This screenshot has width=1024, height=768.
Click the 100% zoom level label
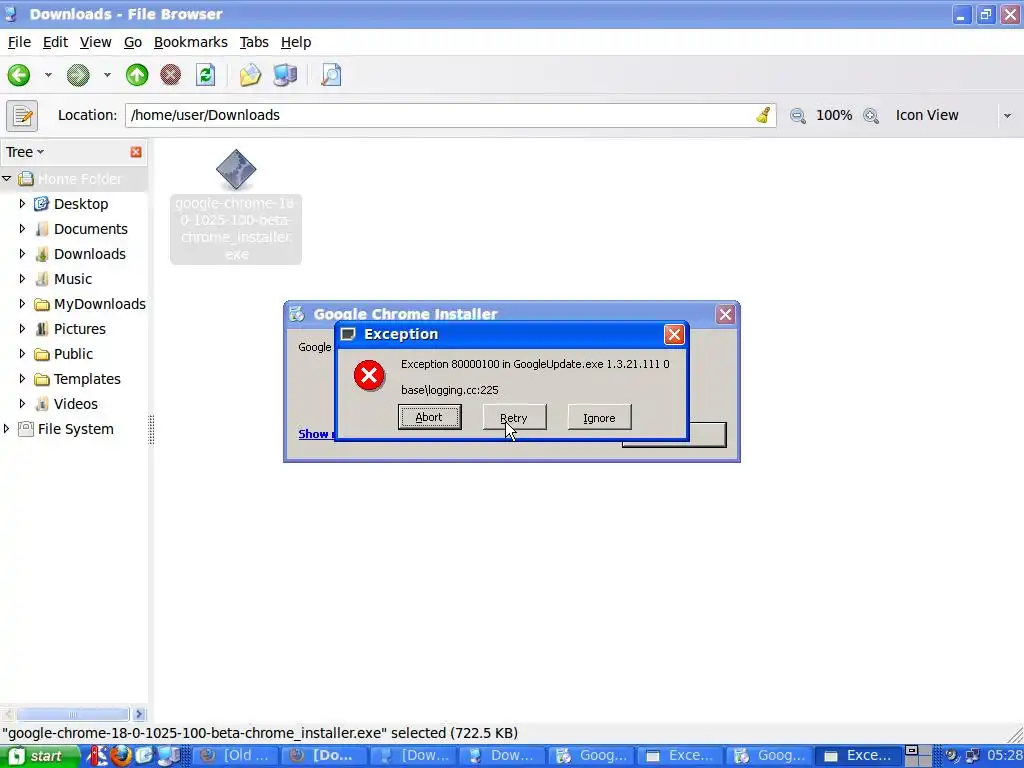click(x=834, y=116)
